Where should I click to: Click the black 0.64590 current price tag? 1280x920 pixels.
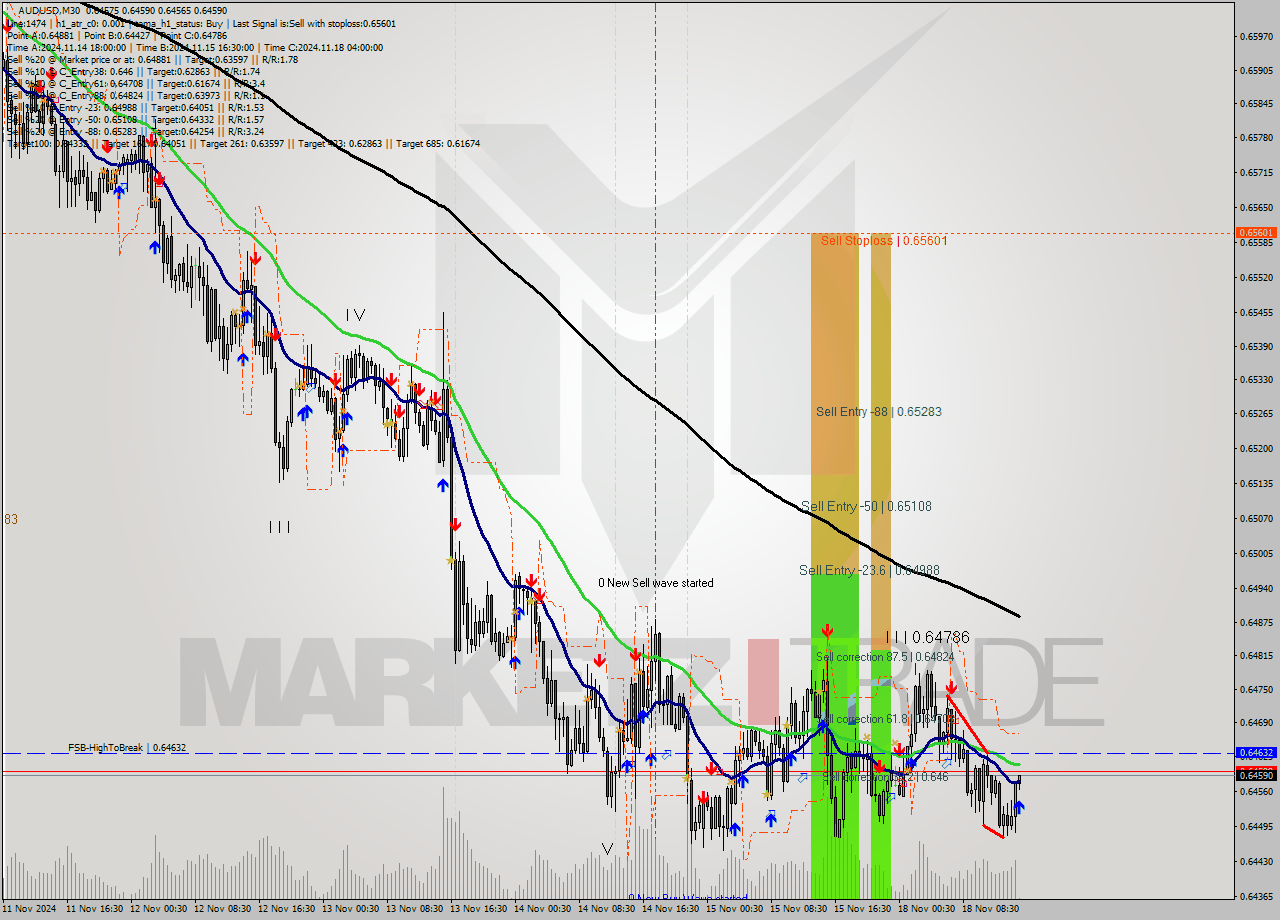pyautogui.click(x=1256, y=775)
